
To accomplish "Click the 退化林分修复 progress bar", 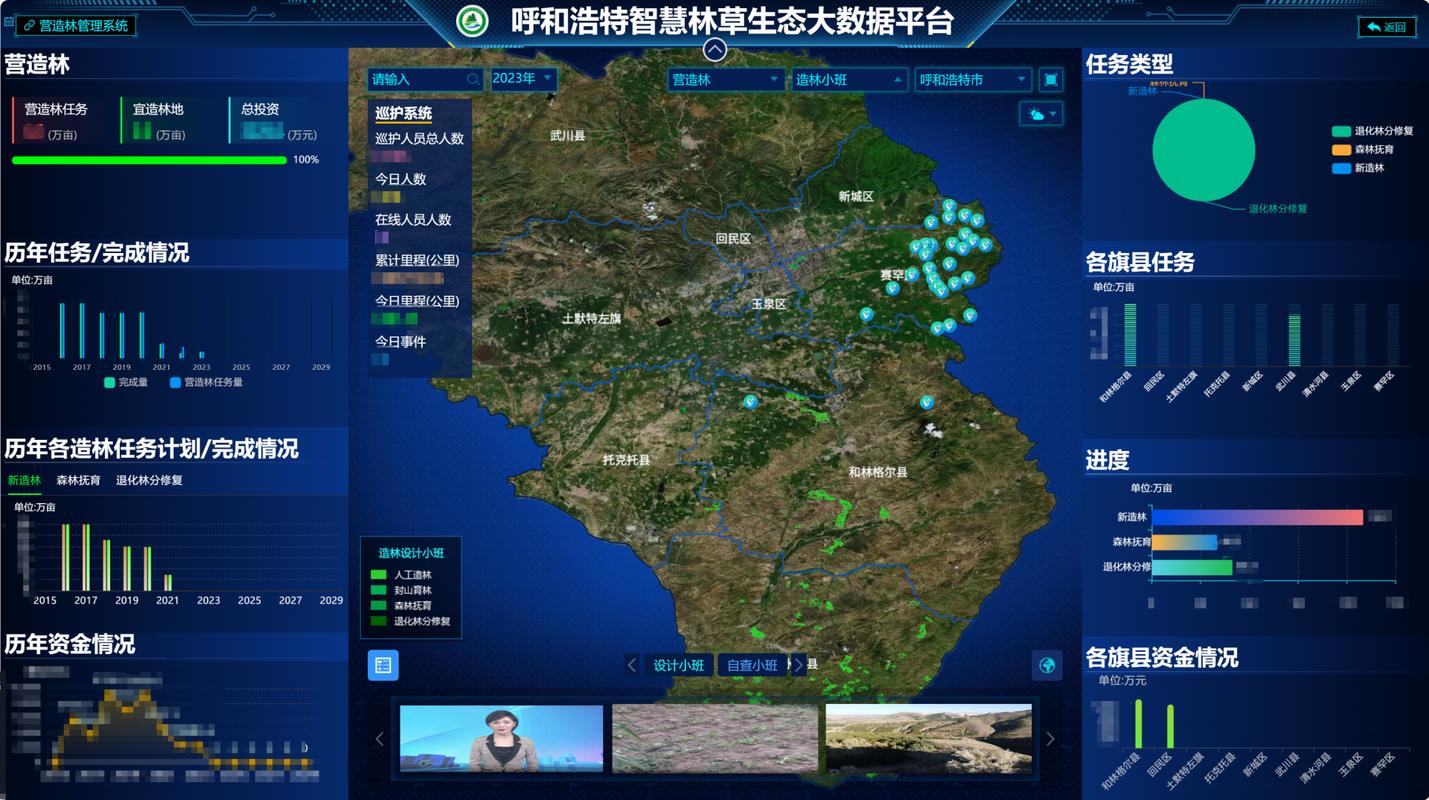I will click(x=1192, y=567).
